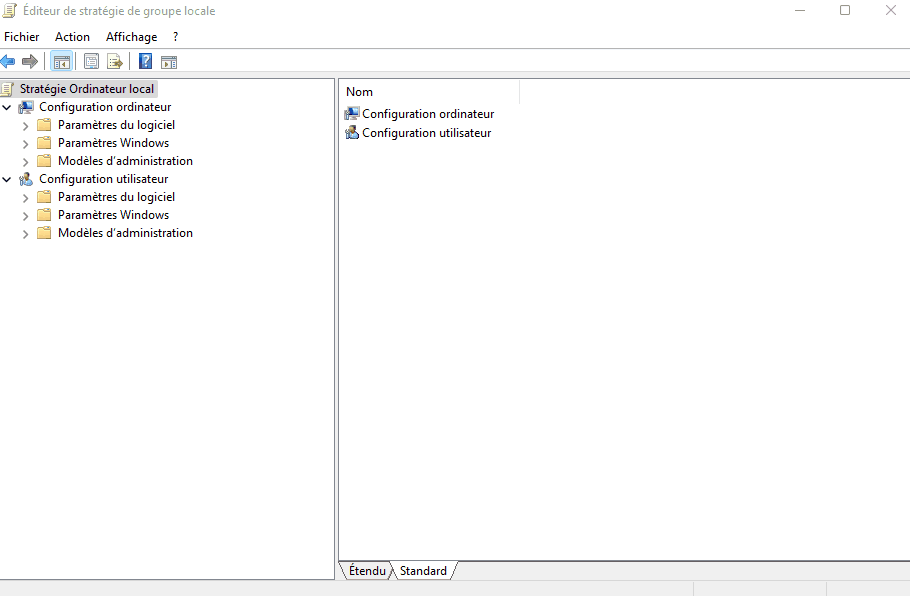Switch to the Standard tab
Image resolution: width=910 pixels, height=596 pixels.
[423, 570]
